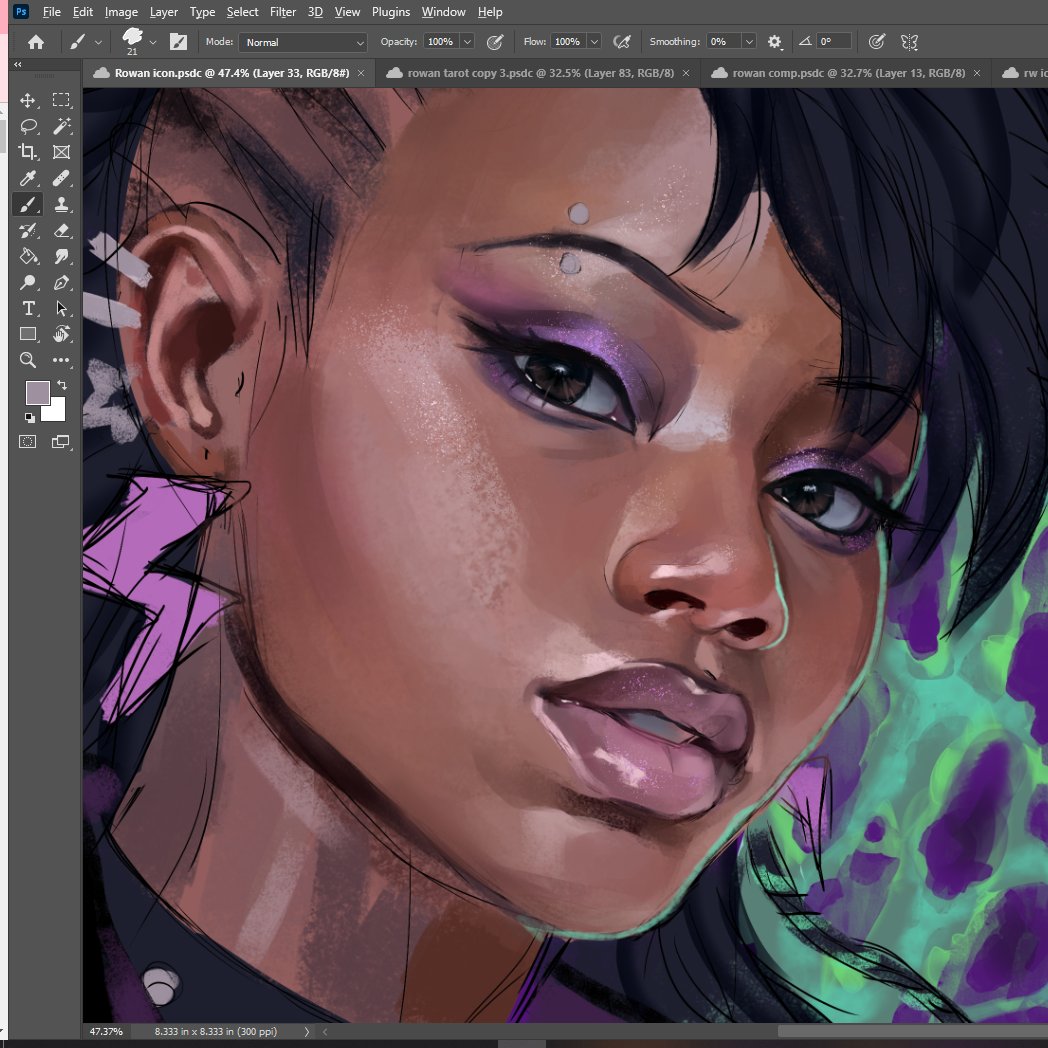Screen dimensions: 1048x1048
Task: Toggle pressure for size
Action: point(876,42)
